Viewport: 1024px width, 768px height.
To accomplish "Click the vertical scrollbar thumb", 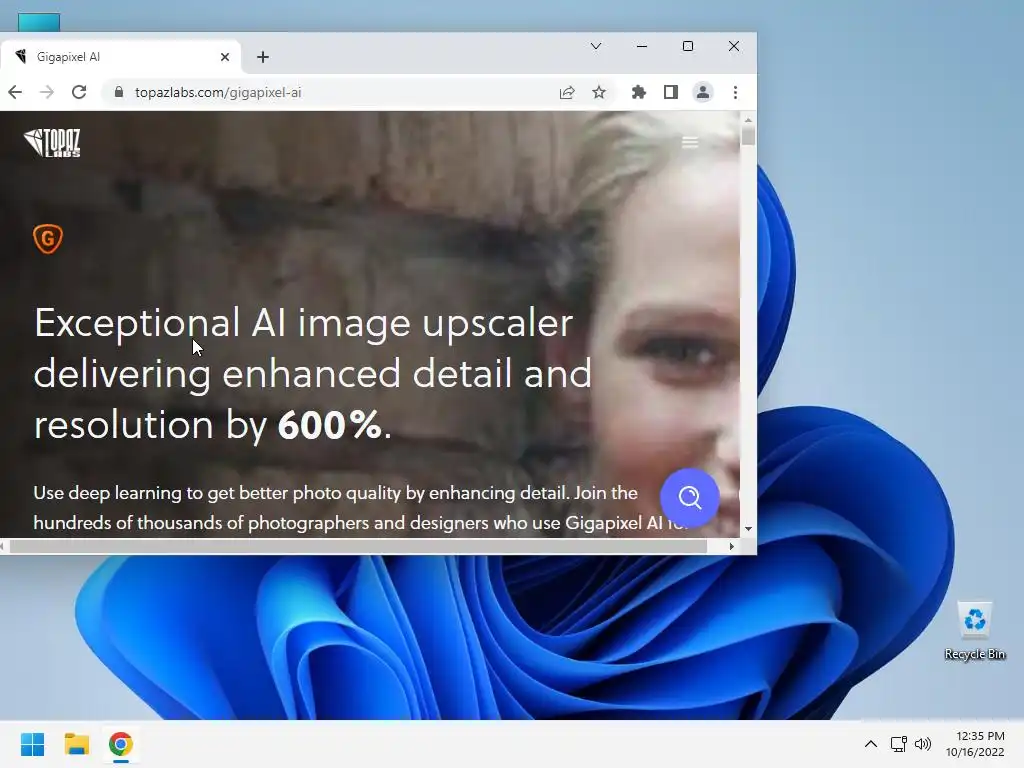I will (748, 136).
